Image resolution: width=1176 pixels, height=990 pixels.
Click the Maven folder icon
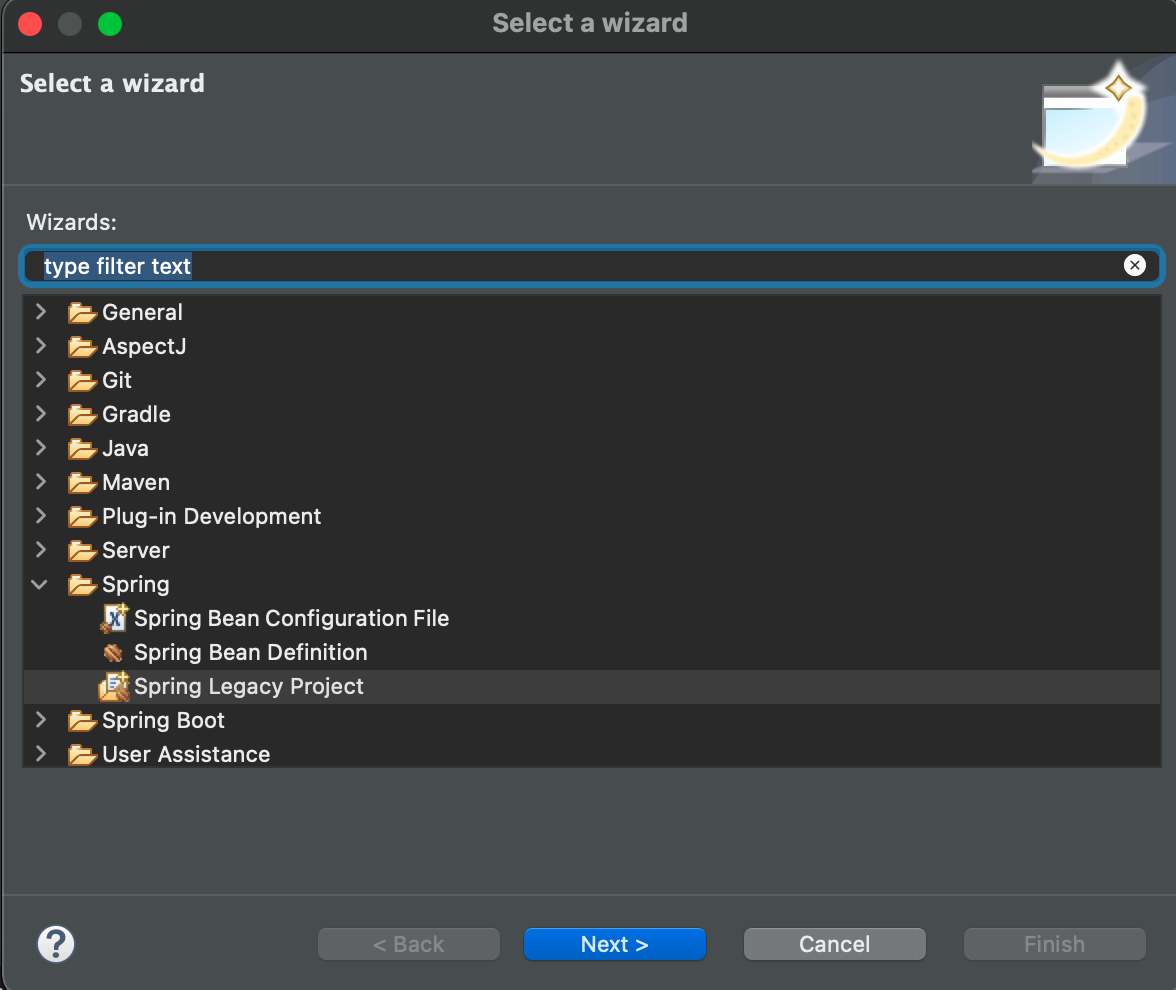click(82, 482)
